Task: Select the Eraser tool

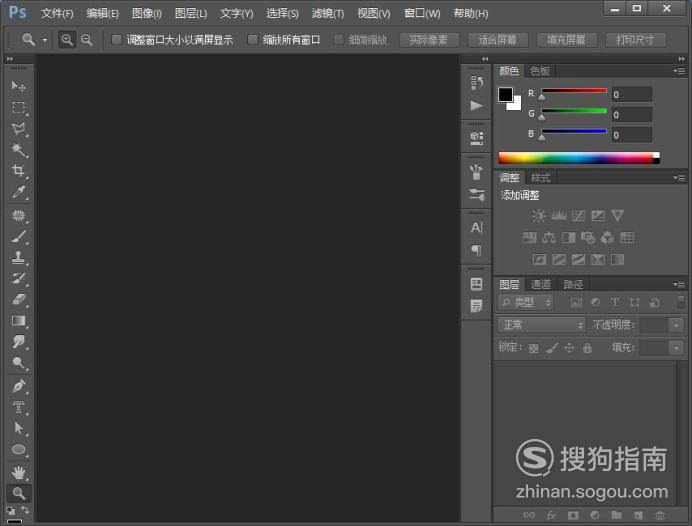Action: point(18,300)
